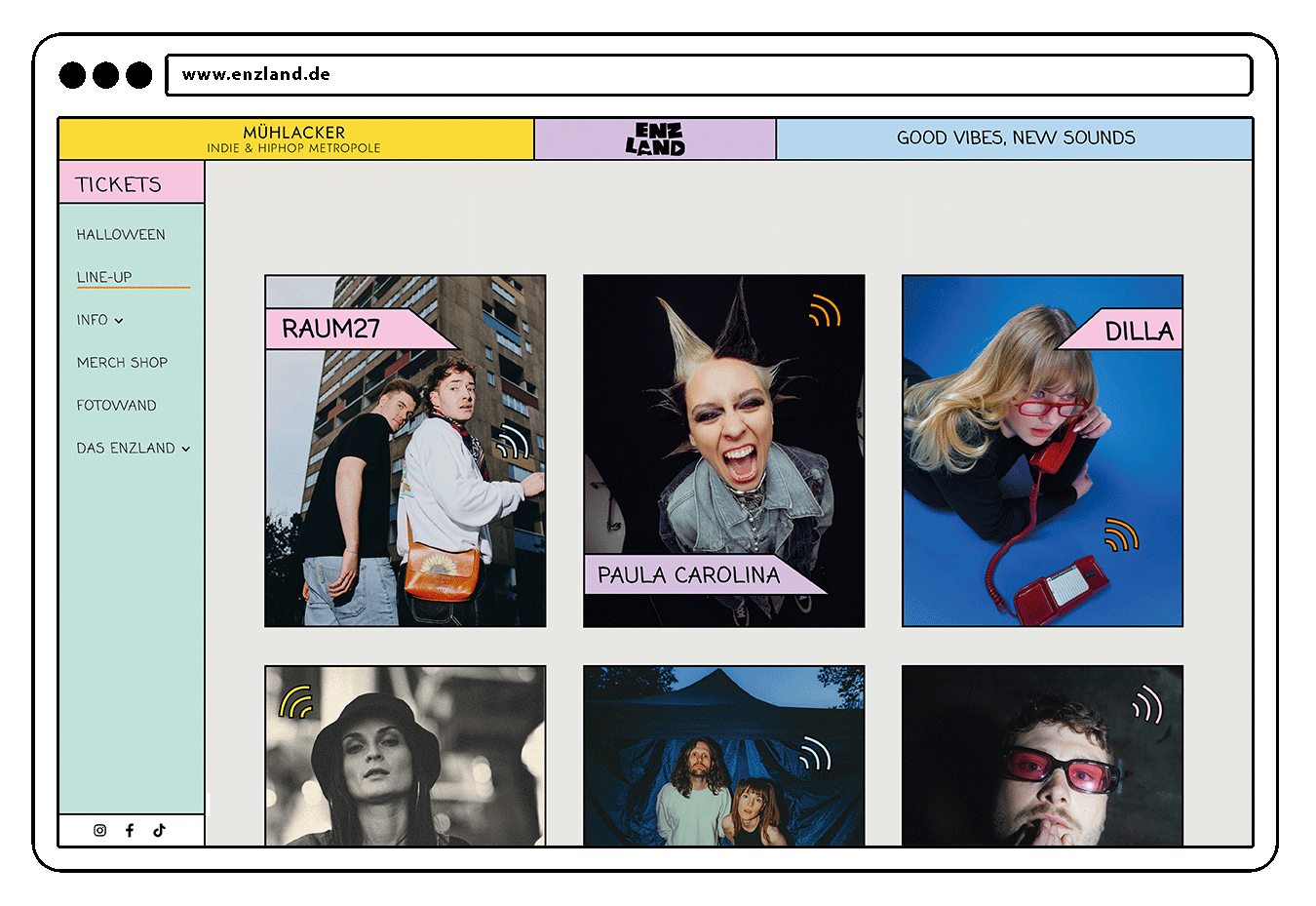This screenshot has width=1316, height=906.
Task: Click the sound icon on red sunglasses photo
Action: 1147,704
